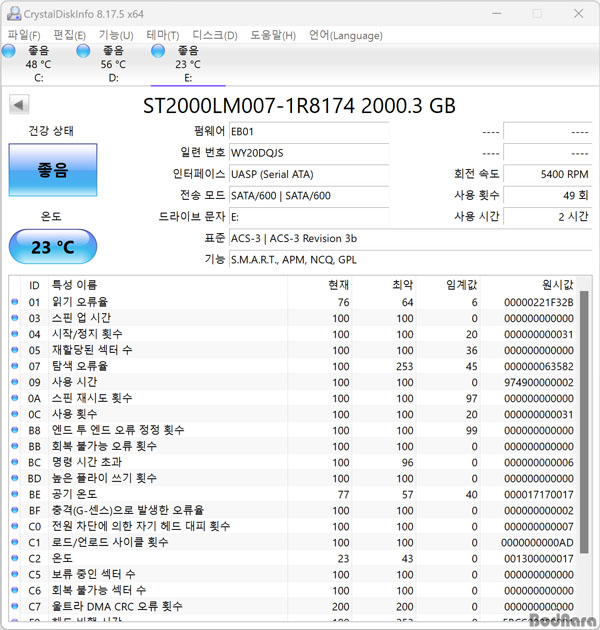
Task: Click the 원시값 column header
Action: [528, 285]
